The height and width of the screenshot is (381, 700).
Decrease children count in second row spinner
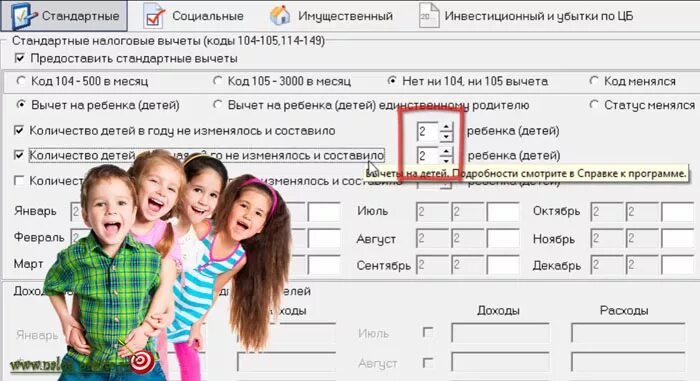click(446, 160)
